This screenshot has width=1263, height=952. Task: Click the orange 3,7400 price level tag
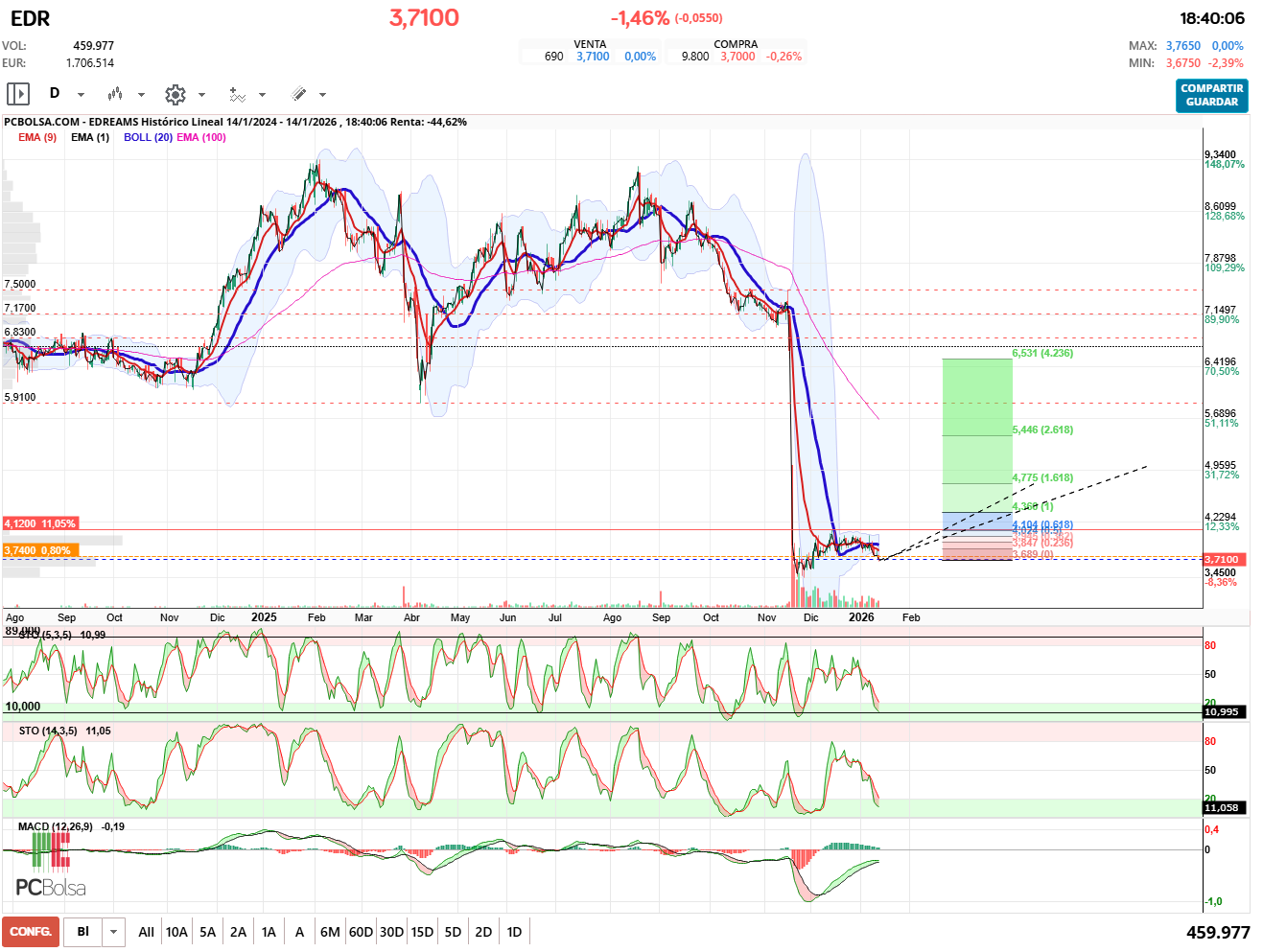point(39,550)
